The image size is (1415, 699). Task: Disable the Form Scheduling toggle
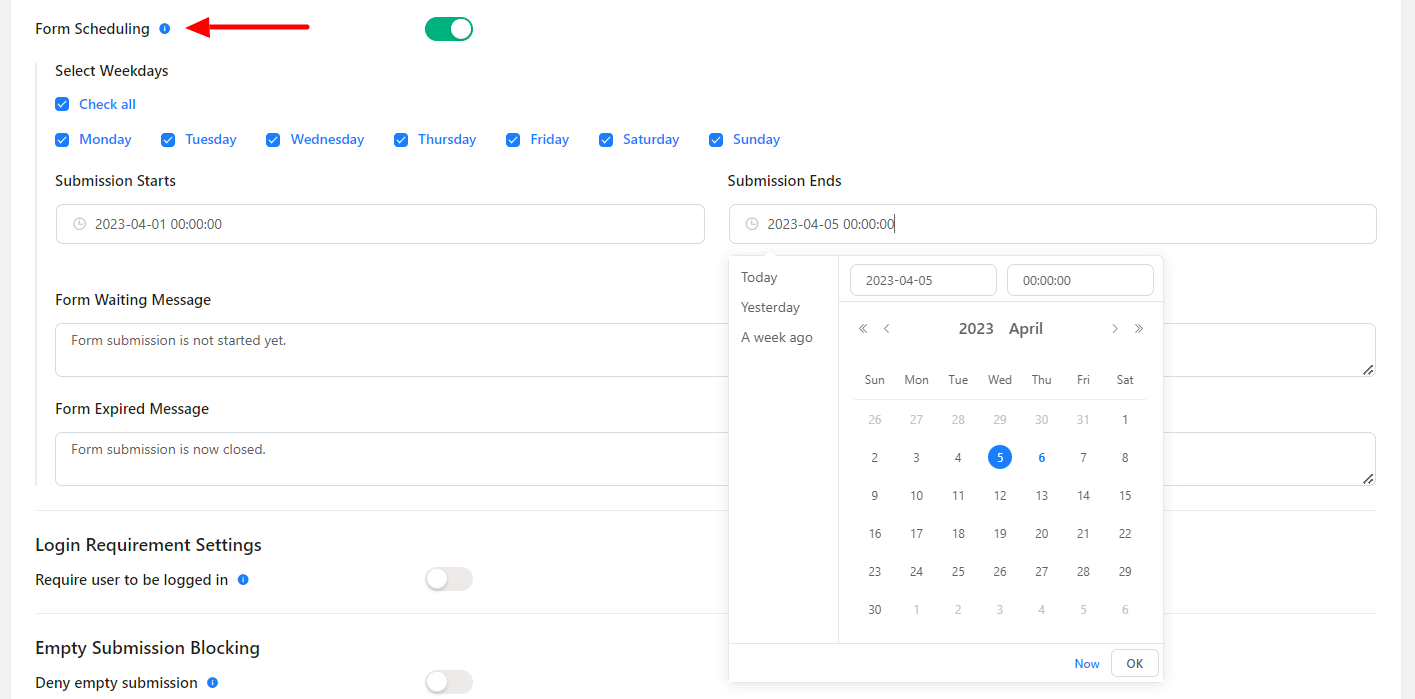tap(449, 29)
